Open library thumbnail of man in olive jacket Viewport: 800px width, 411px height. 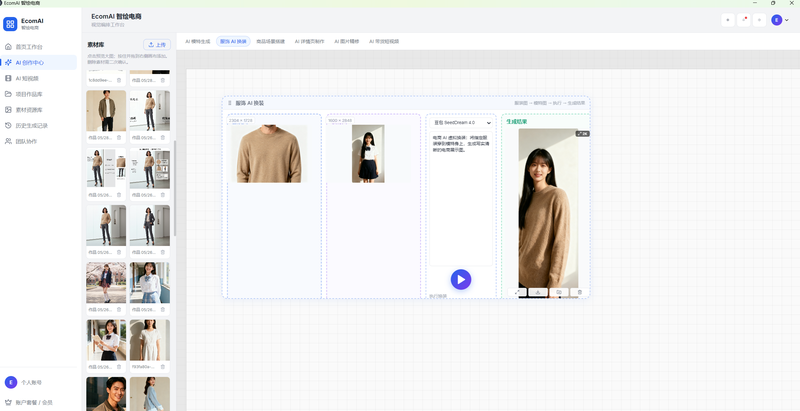(106, 111)
